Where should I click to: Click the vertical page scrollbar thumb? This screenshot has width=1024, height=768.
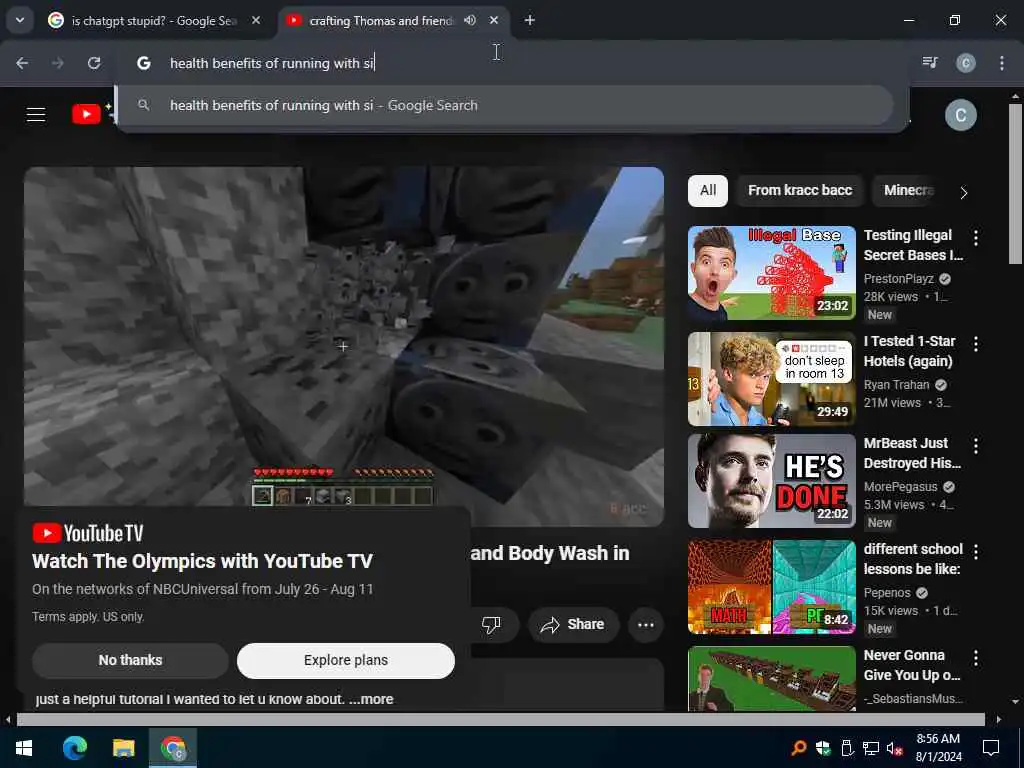pyautogui.click(x=1015, y=183)
